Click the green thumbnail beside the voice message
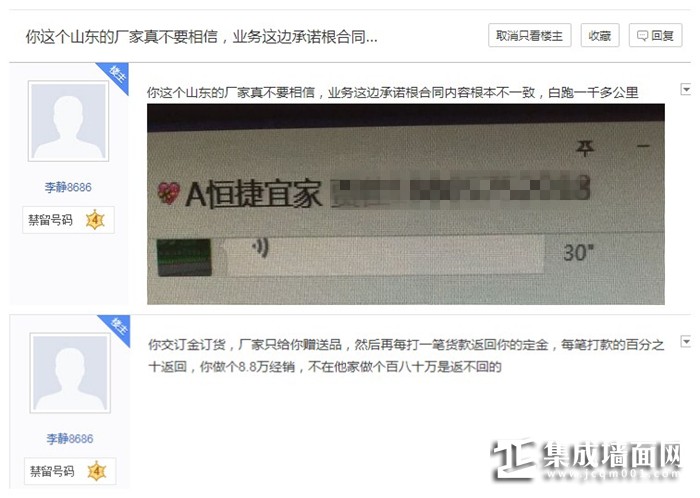This screenshot has height=498, width=700. pos(184,257)
